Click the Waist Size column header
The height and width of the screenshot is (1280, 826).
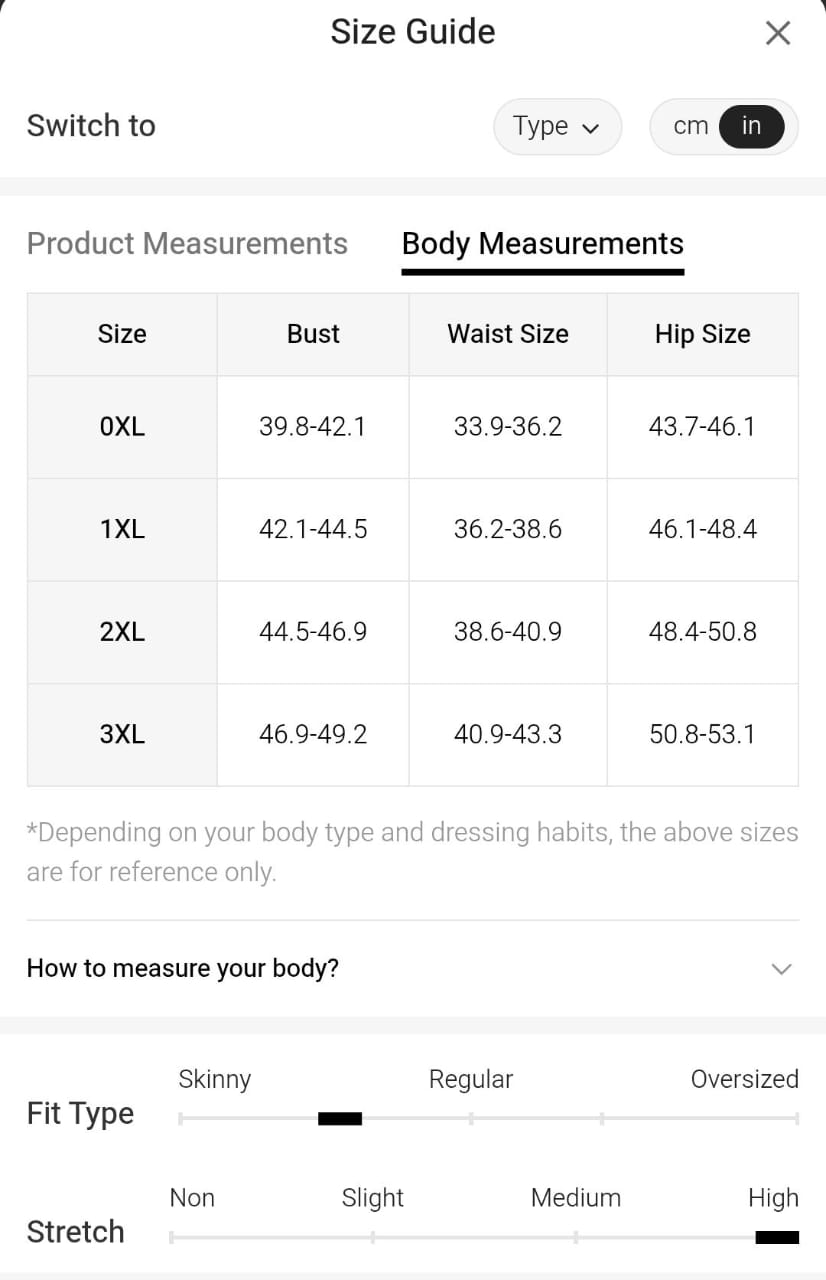[x=508, y=334]
